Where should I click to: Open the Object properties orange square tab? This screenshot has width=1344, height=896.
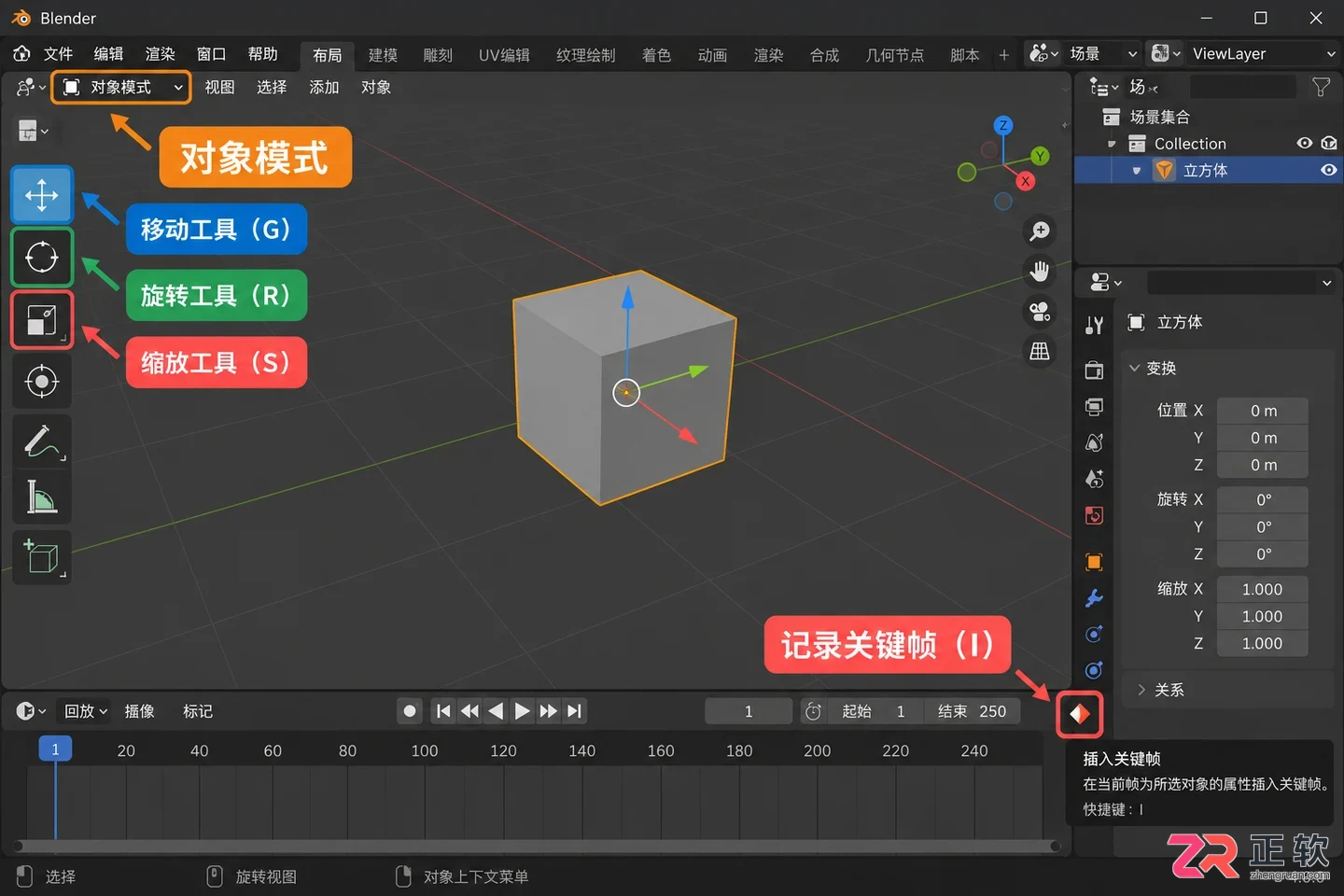click(x=1095, y=561)
